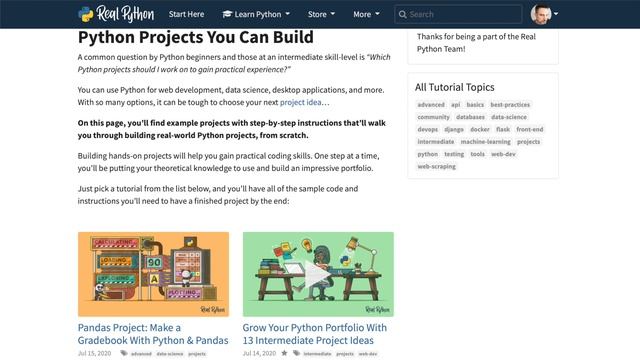
Task: Select the 'flask' topic tag
Action: (502, 129)
